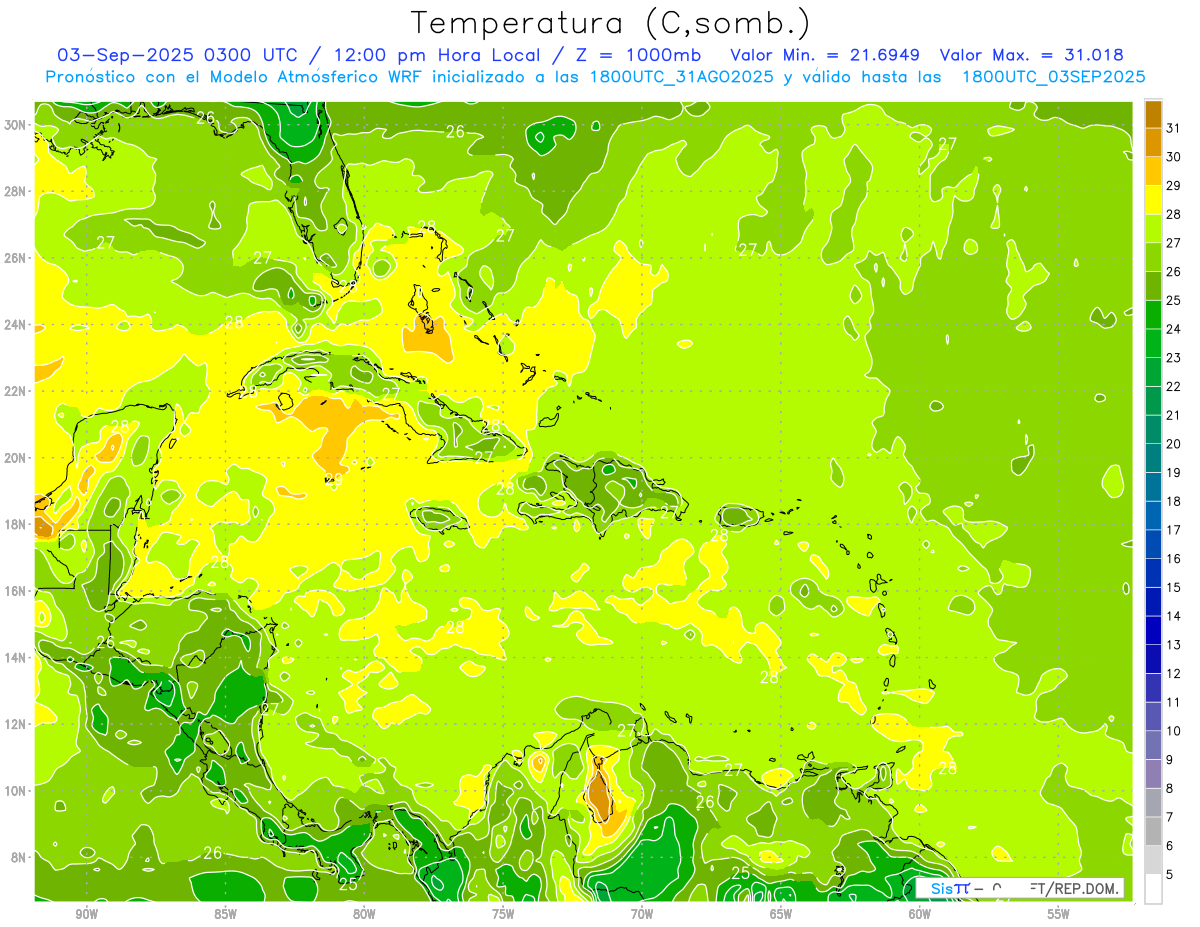Click "Valor Min. = 21.6949" in header
Viewport: 1200px width, 927px height.
click(825, 55)
